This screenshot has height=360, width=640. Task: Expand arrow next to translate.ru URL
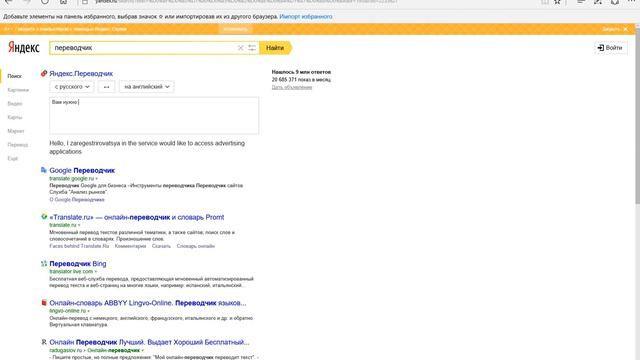pos(79,225)
